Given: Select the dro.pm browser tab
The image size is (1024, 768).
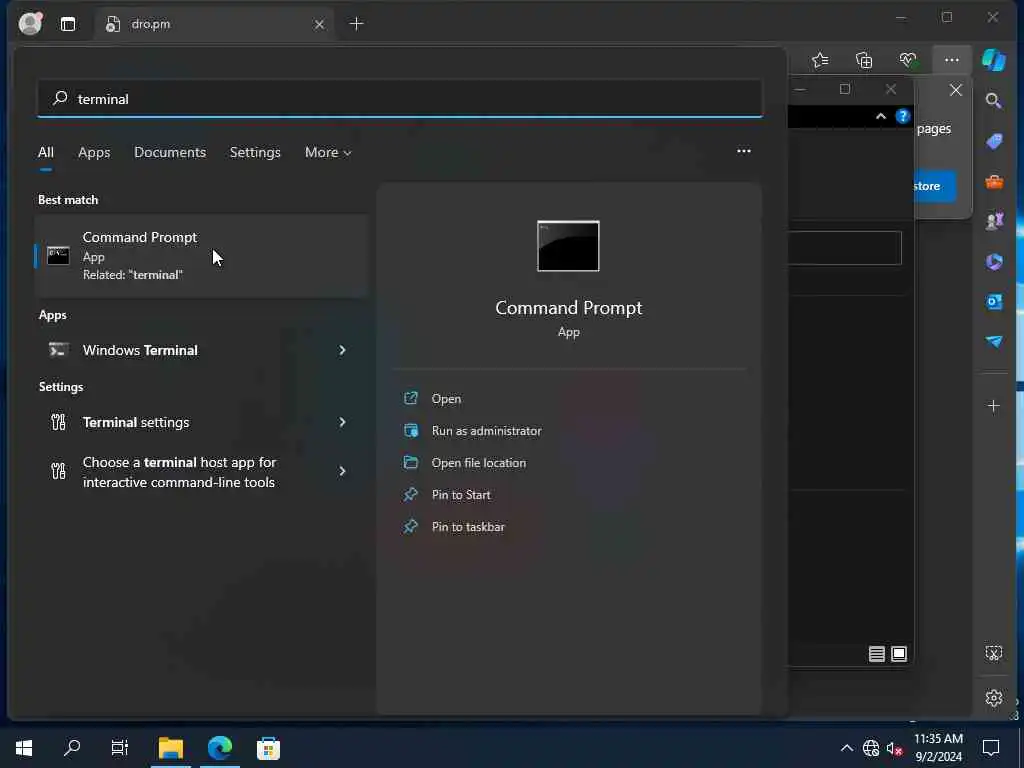Looking at the screenshot, I should pos(212,24).
